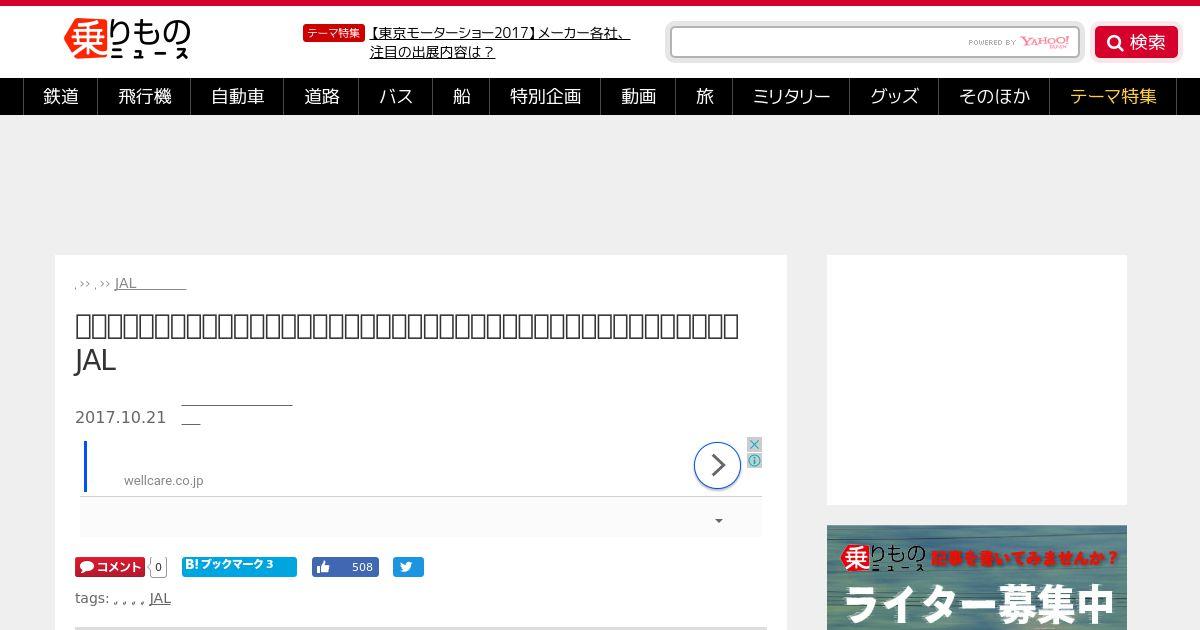This screenshot has height=630, width=1200.
Task: Follow the JAL breadcrumb link
Action: click(150, 283)
